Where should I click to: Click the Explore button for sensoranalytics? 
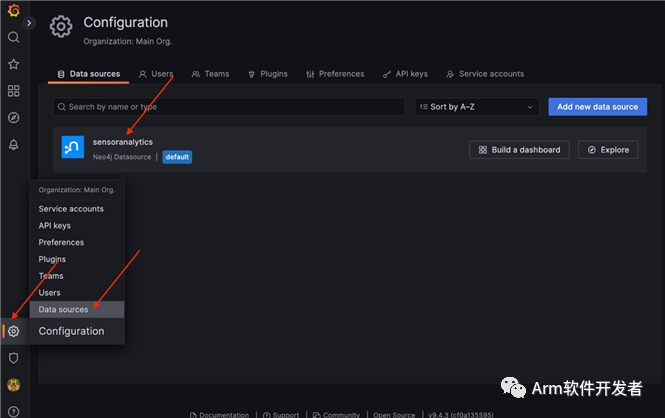(x=608, y=150)
